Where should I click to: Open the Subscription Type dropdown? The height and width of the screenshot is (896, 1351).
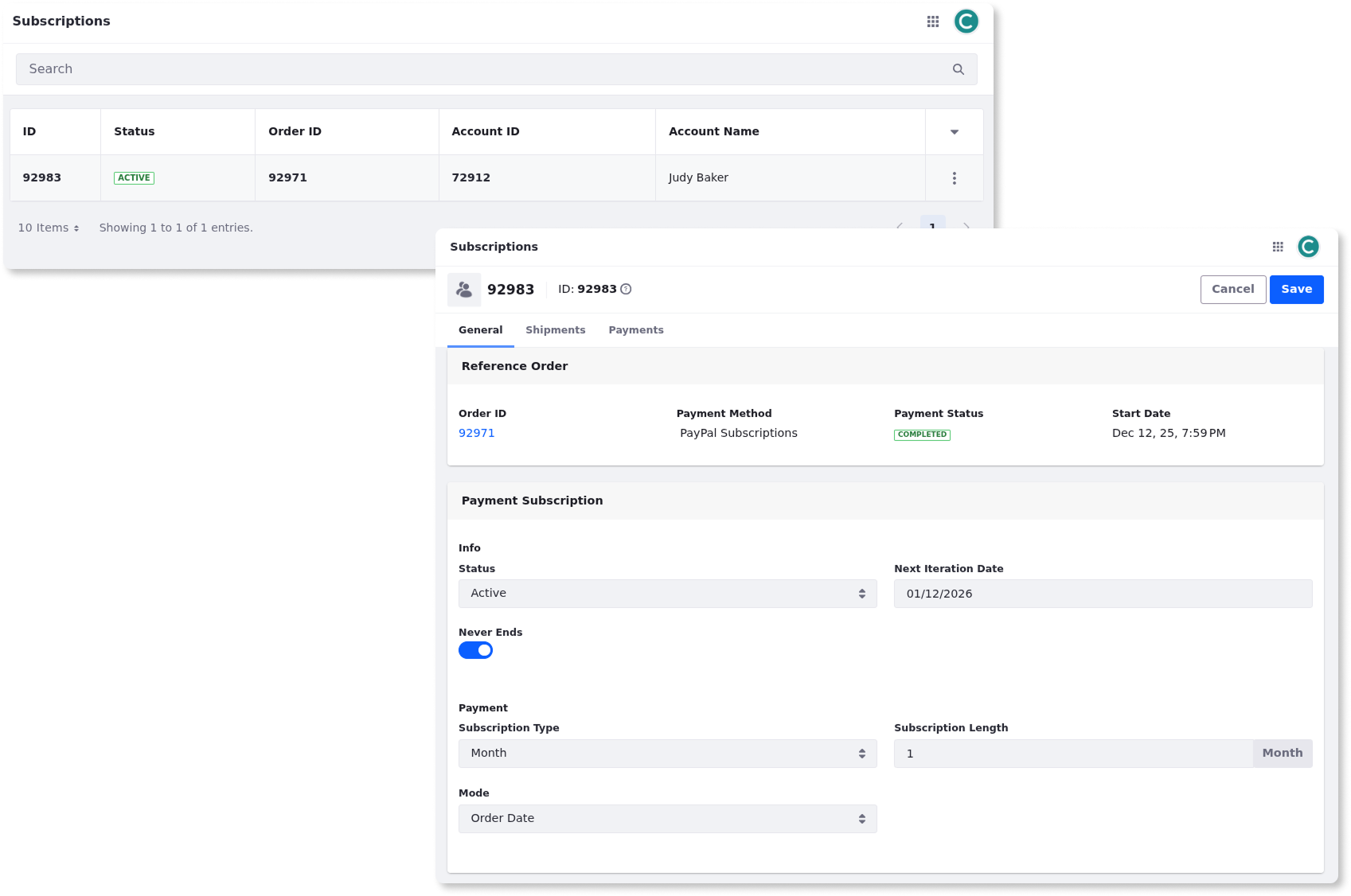(667, 754)
